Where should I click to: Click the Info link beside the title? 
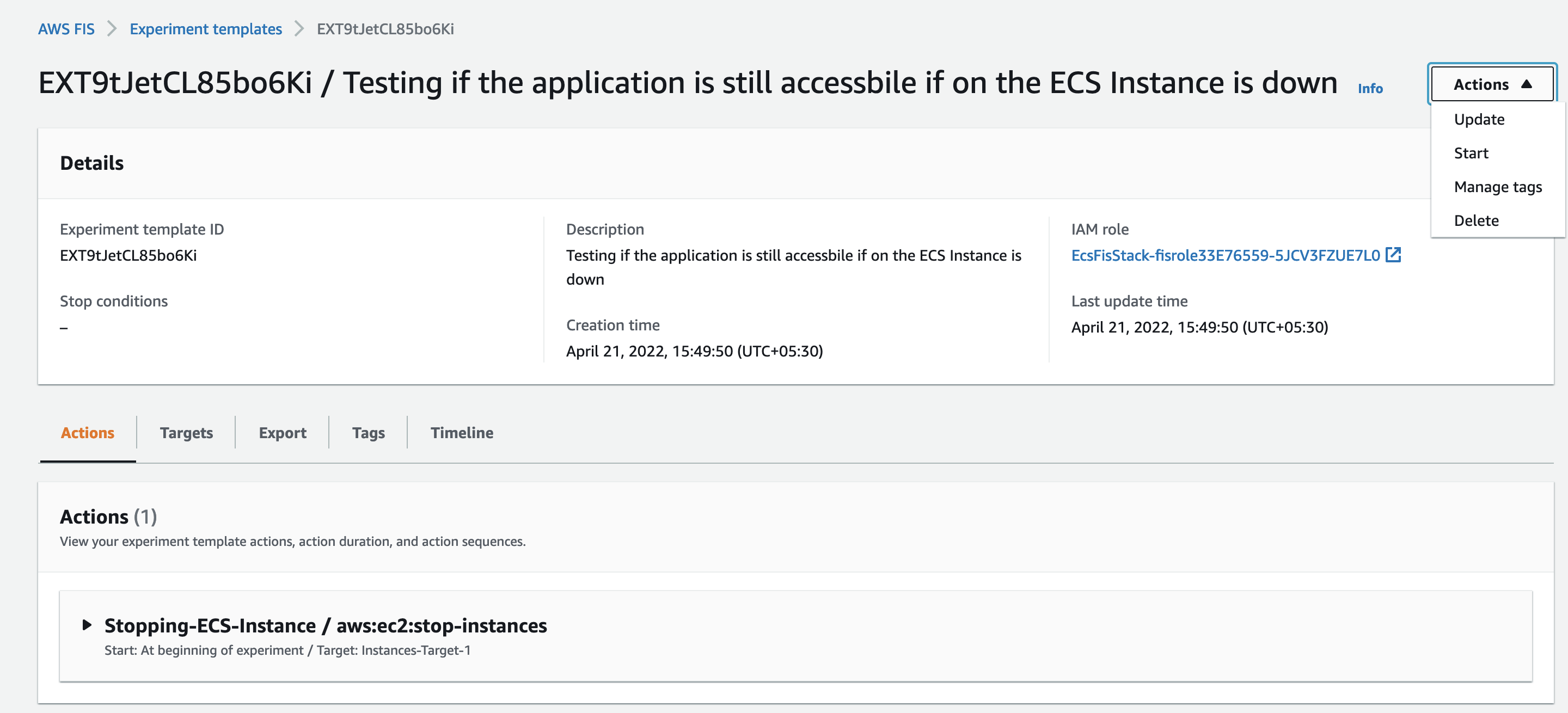coord(1370,88)
